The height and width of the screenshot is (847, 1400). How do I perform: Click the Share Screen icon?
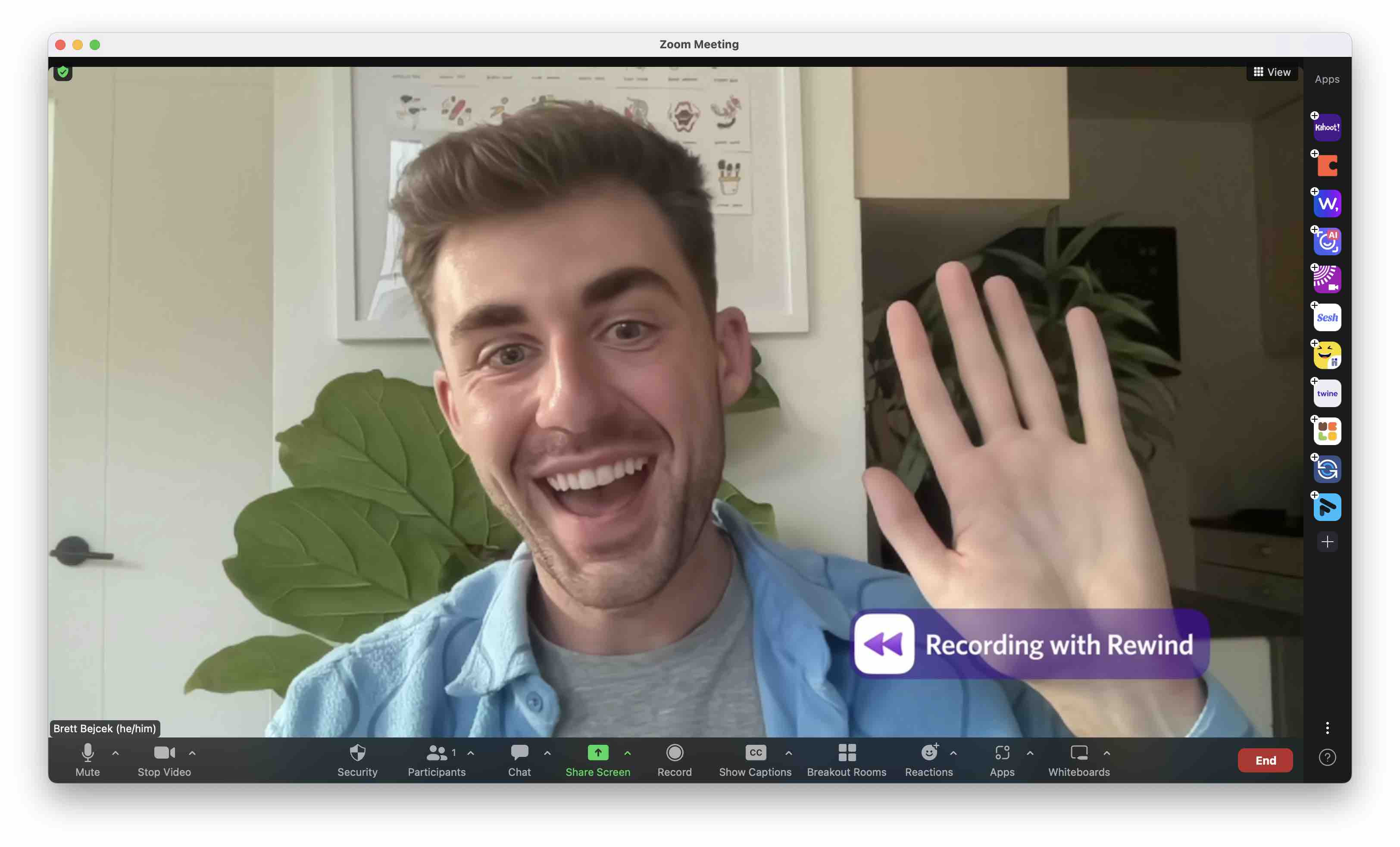point(597,753)
